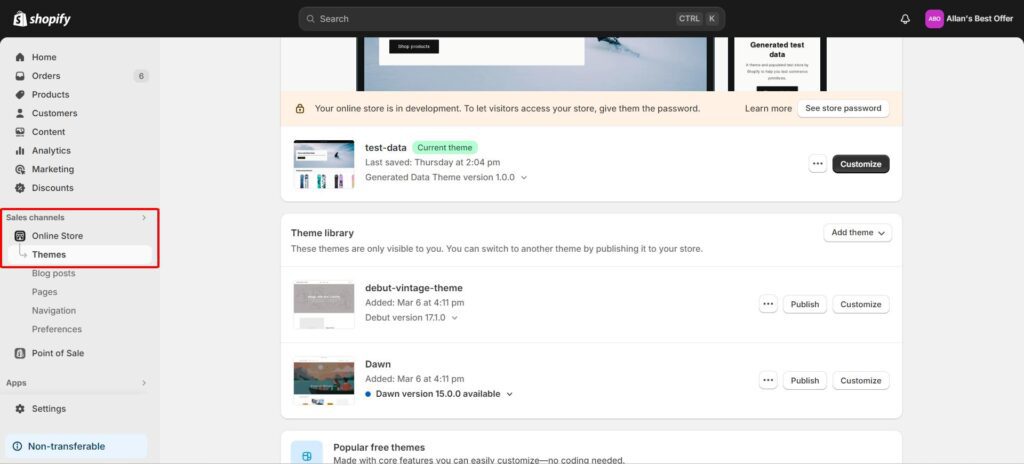
Task: Open more actions for Dawn theme
Action: pos(768,381)
